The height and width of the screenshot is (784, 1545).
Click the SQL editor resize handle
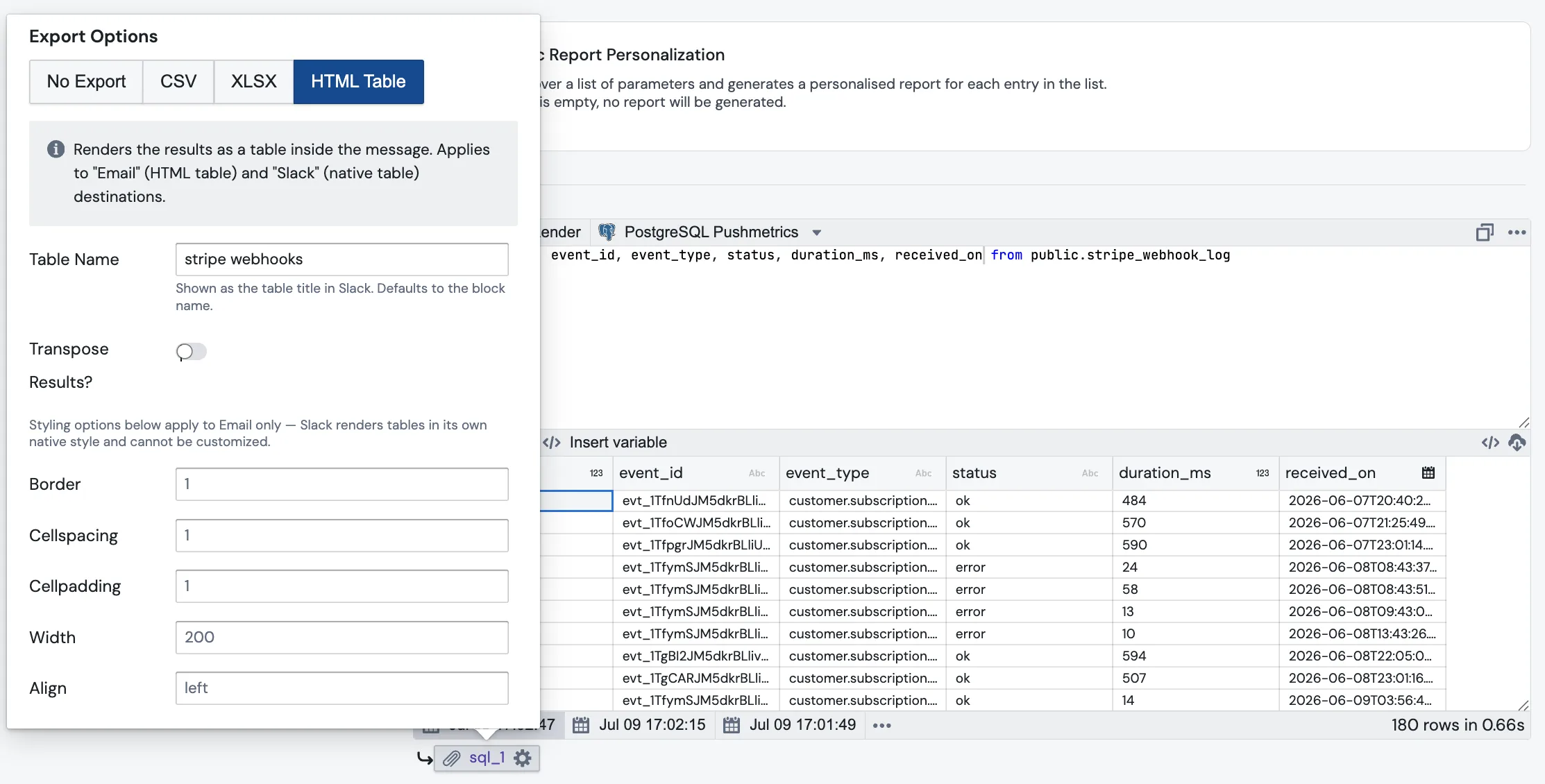[x=1523, y=423]
